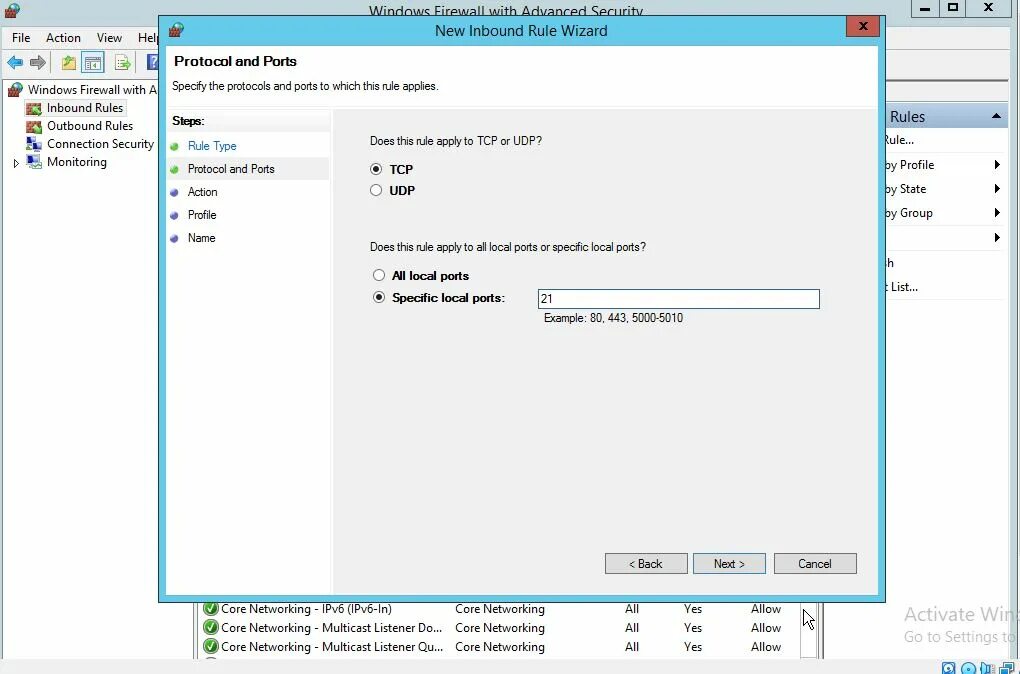The height and width of the screenshot is (674, 1020).
Task: Click the Rule... entry in Actions pane
Action: coord(900,140)
